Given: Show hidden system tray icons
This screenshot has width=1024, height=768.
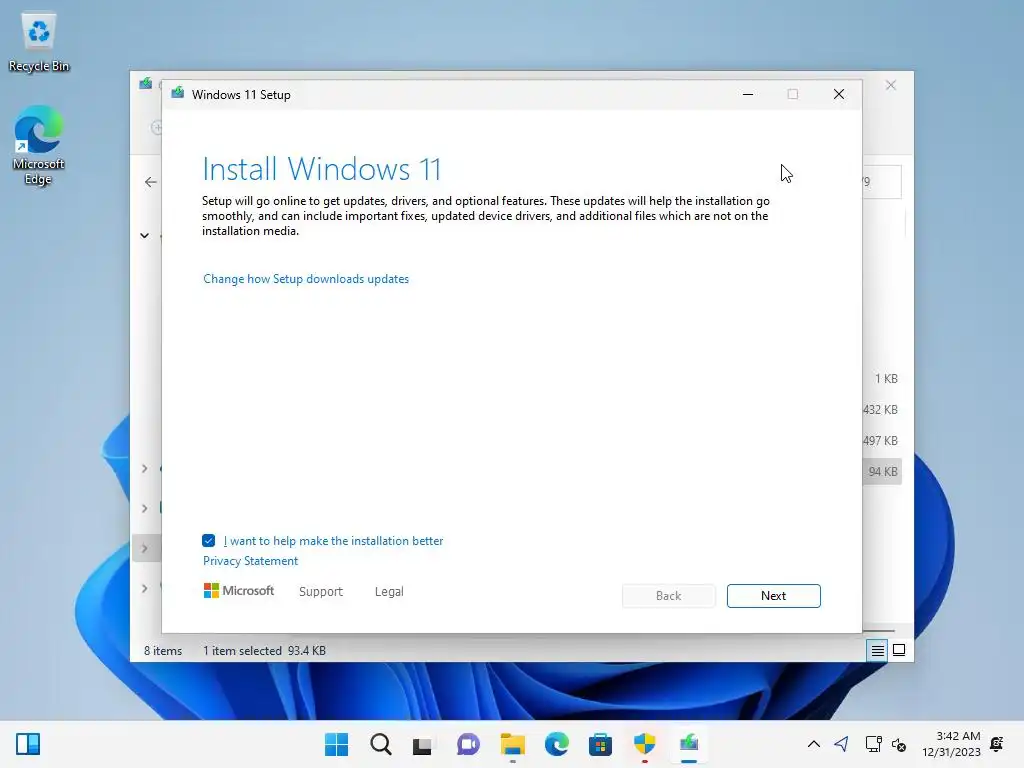Looking at the screenshot, I should point(814,744).
